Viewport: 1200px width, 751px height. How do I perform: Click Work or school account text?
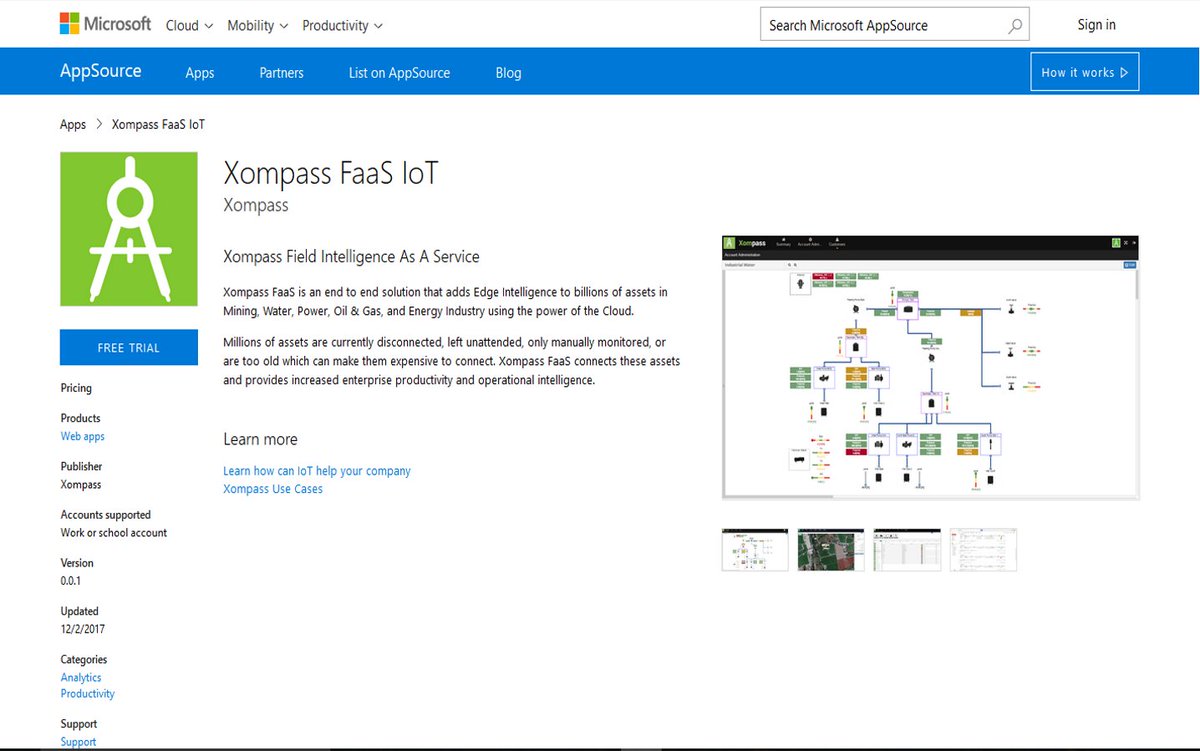(x=114, y=533)
